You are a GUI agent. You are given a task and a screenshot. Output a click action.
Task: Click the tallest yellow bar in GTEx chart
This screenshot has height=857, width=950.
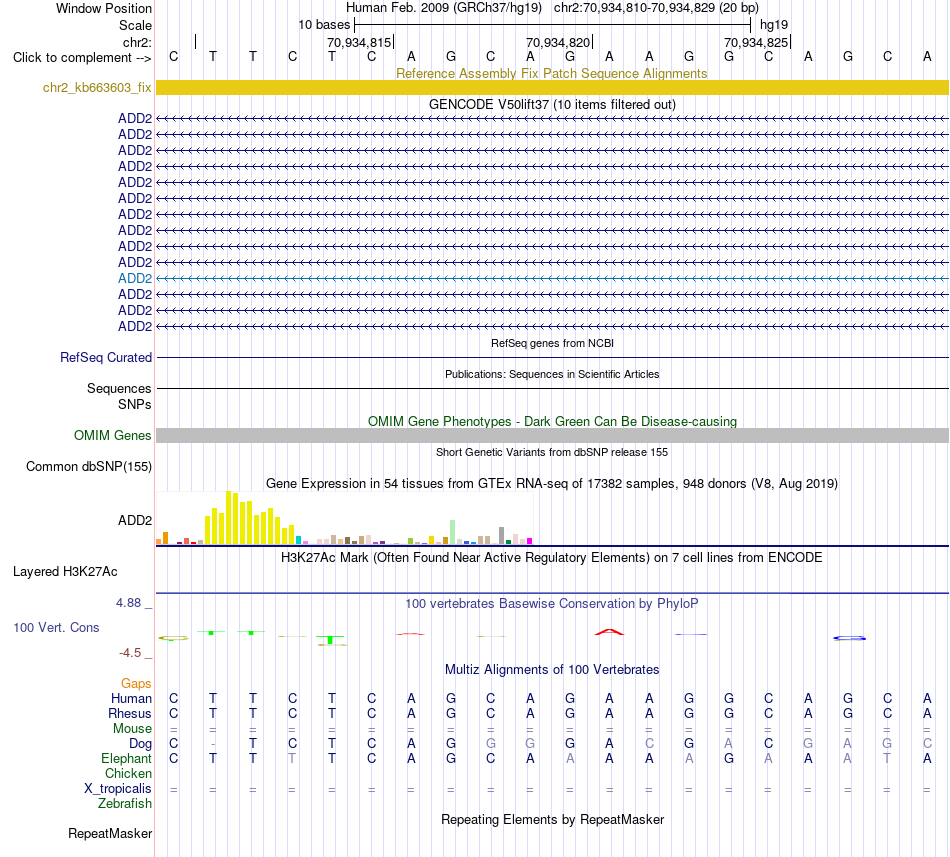click(228, 518)
